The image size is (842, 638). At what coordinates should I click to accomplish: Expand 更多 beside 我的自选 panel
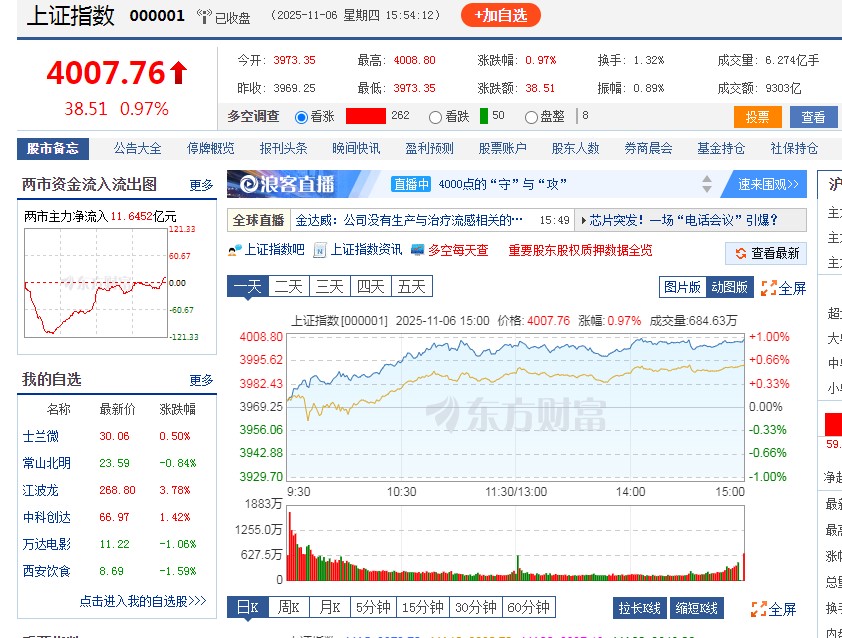pos(202,378)
